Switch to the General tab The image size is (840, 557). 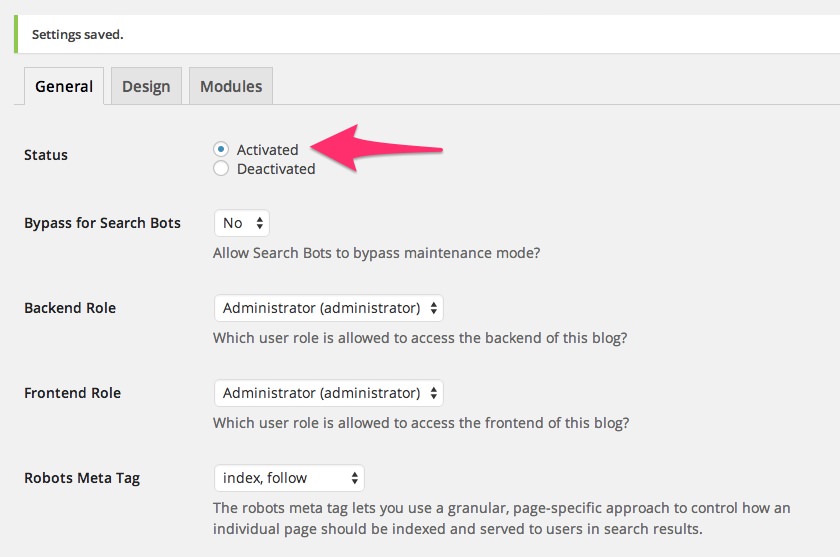64,86
